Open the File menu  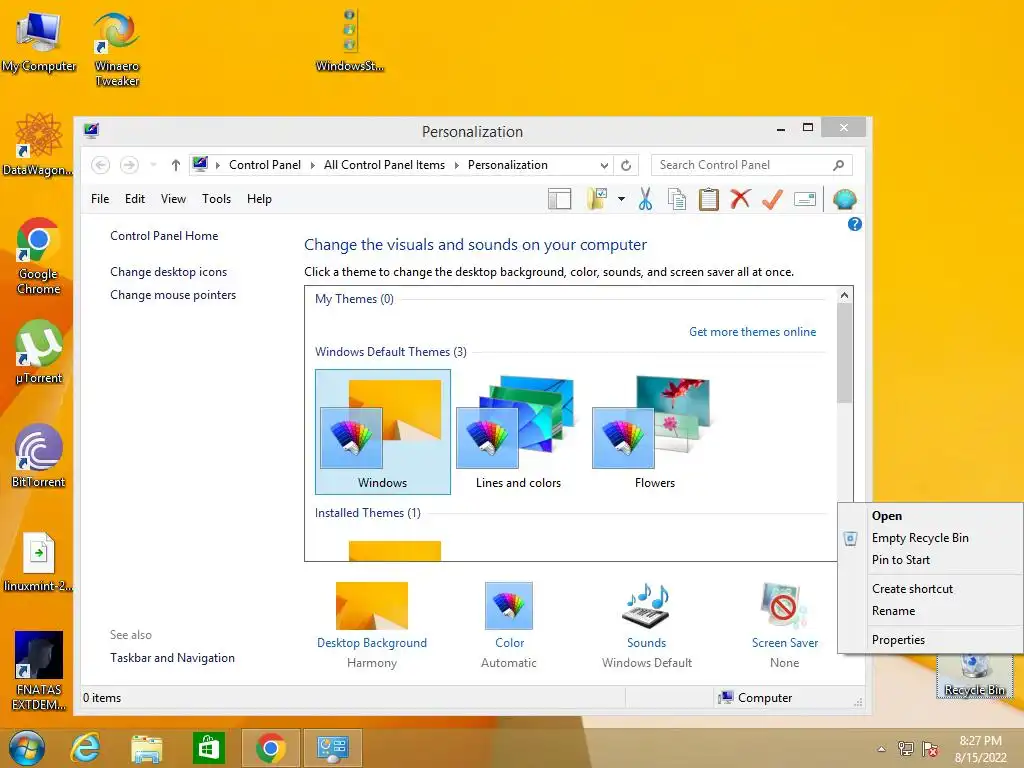(100, 199)
